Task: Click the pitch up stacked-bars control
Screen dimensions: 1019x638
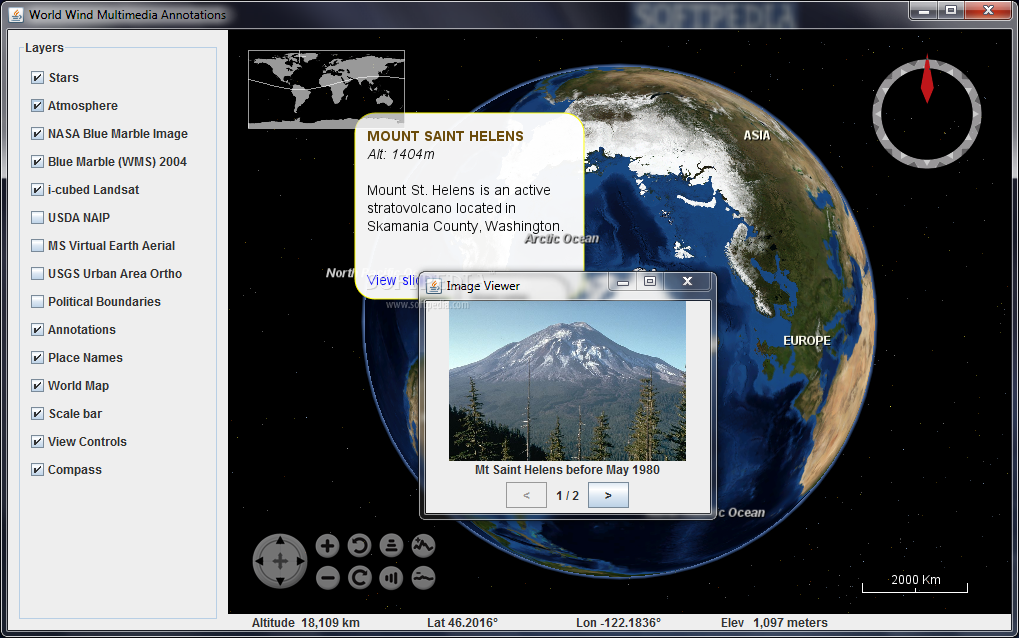Action: coord(391,546)
